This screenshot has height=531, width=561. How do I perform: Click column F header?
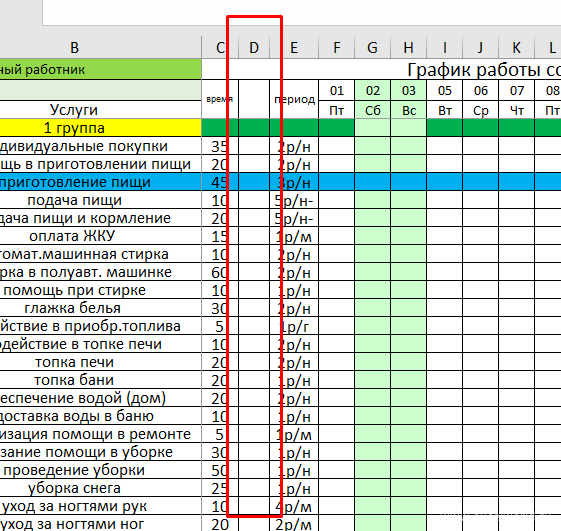click(336, 47)
